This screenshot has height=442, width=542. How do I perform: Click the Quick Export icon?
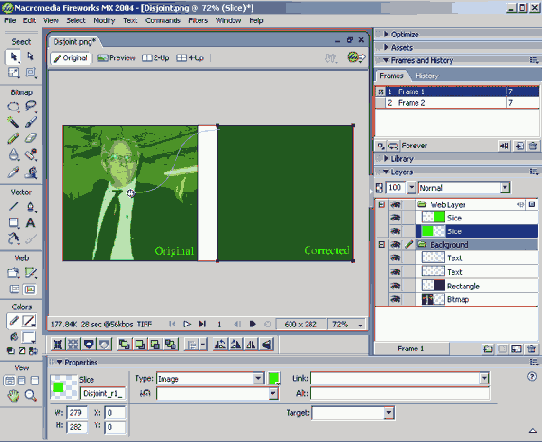(356, 57)
